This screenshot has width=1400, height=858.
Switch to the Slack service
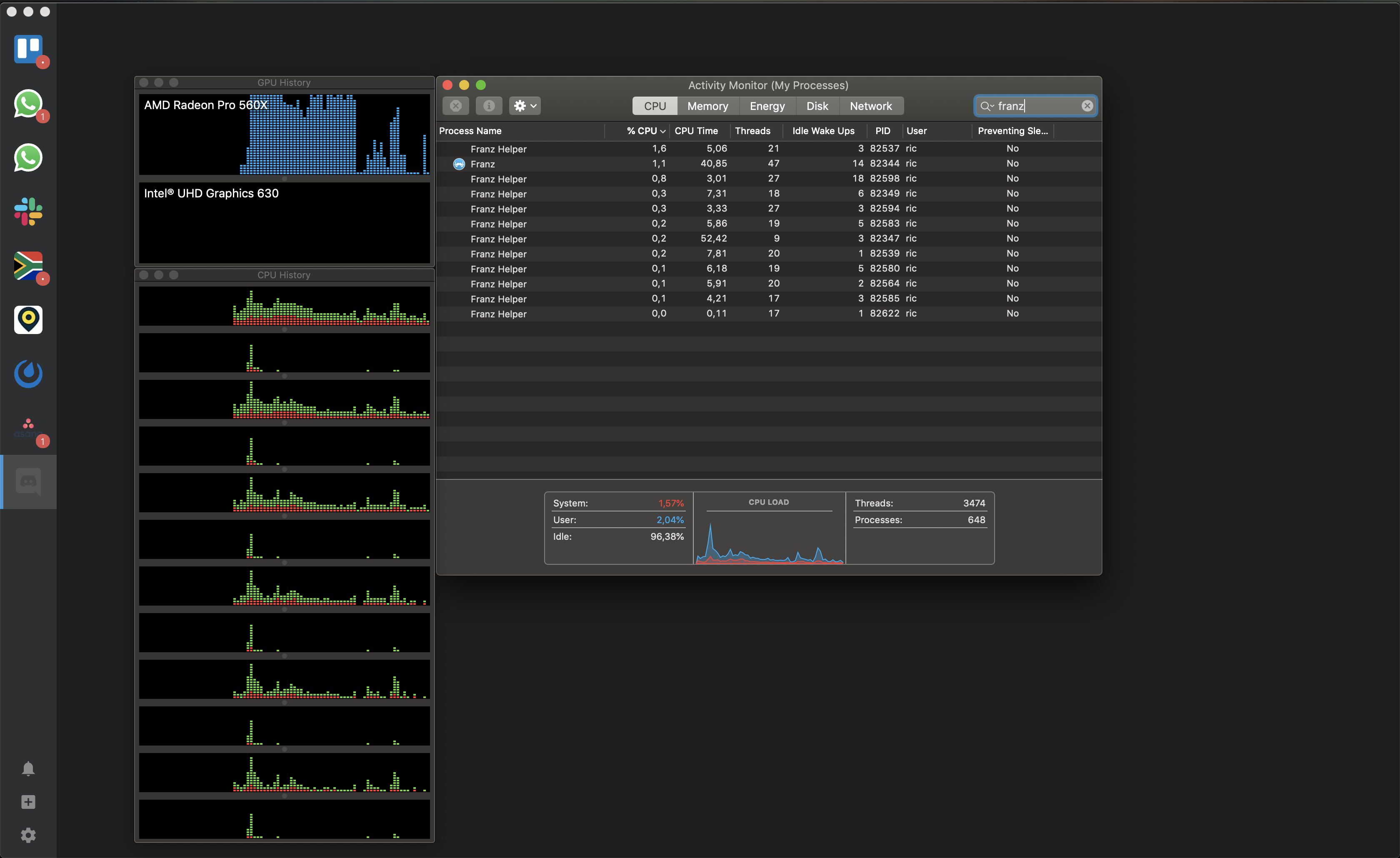pos(28,212)
